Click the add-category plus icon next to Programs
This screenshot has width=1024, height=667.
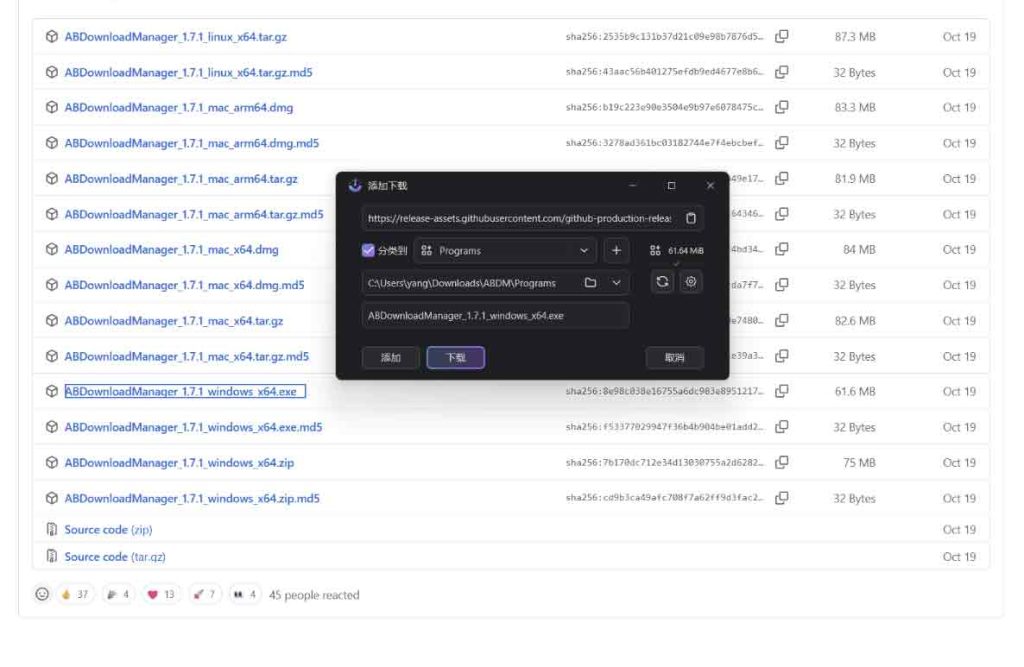(x=616, y=251)
